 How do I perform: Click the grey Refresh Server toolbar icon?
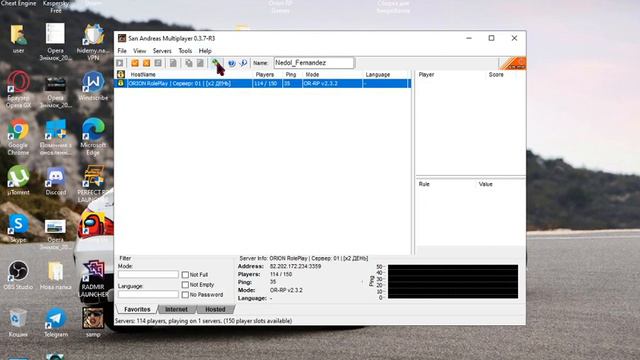pos(158,63)
